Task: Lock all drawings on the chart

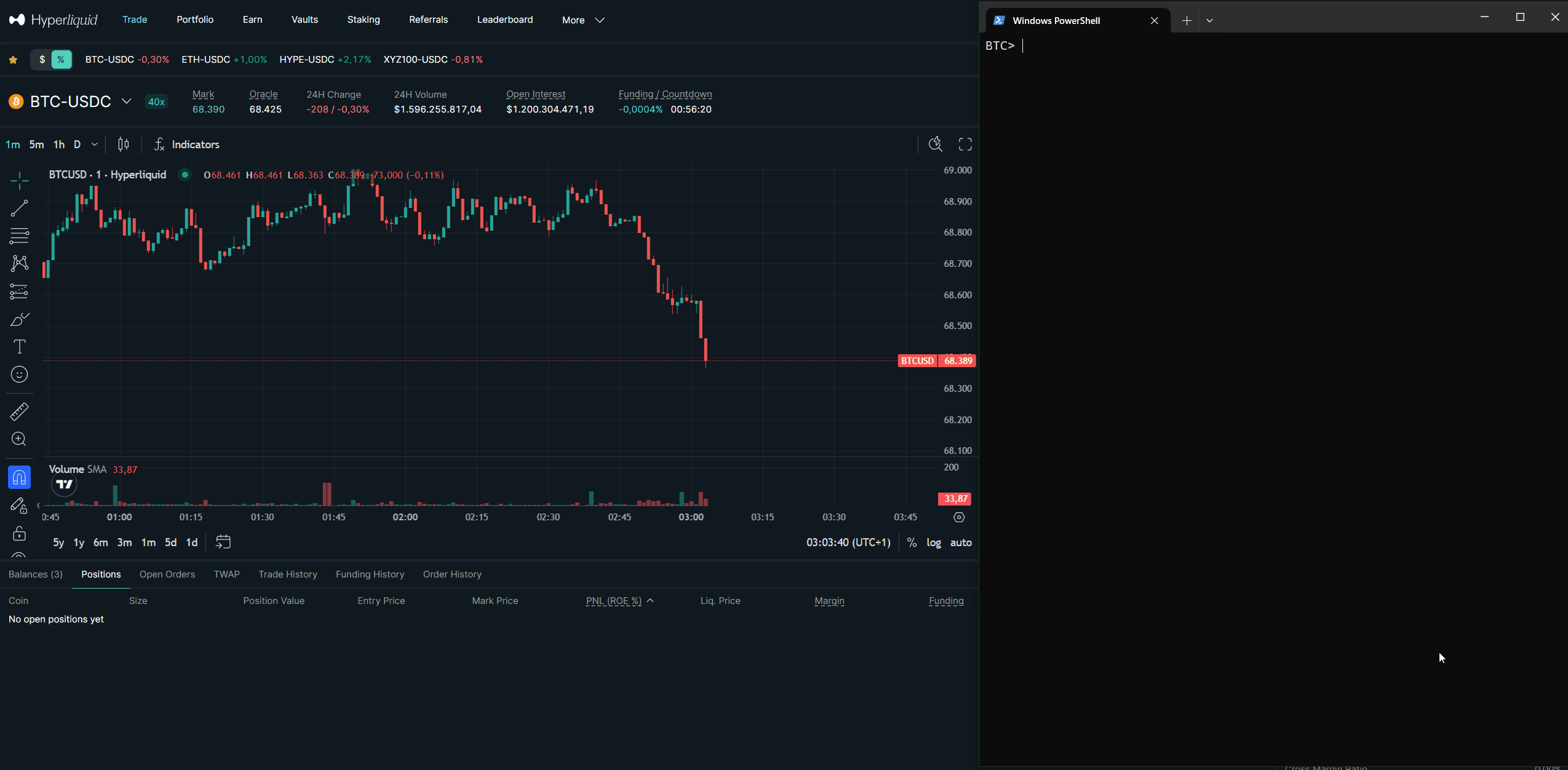Action: [19, 533]
